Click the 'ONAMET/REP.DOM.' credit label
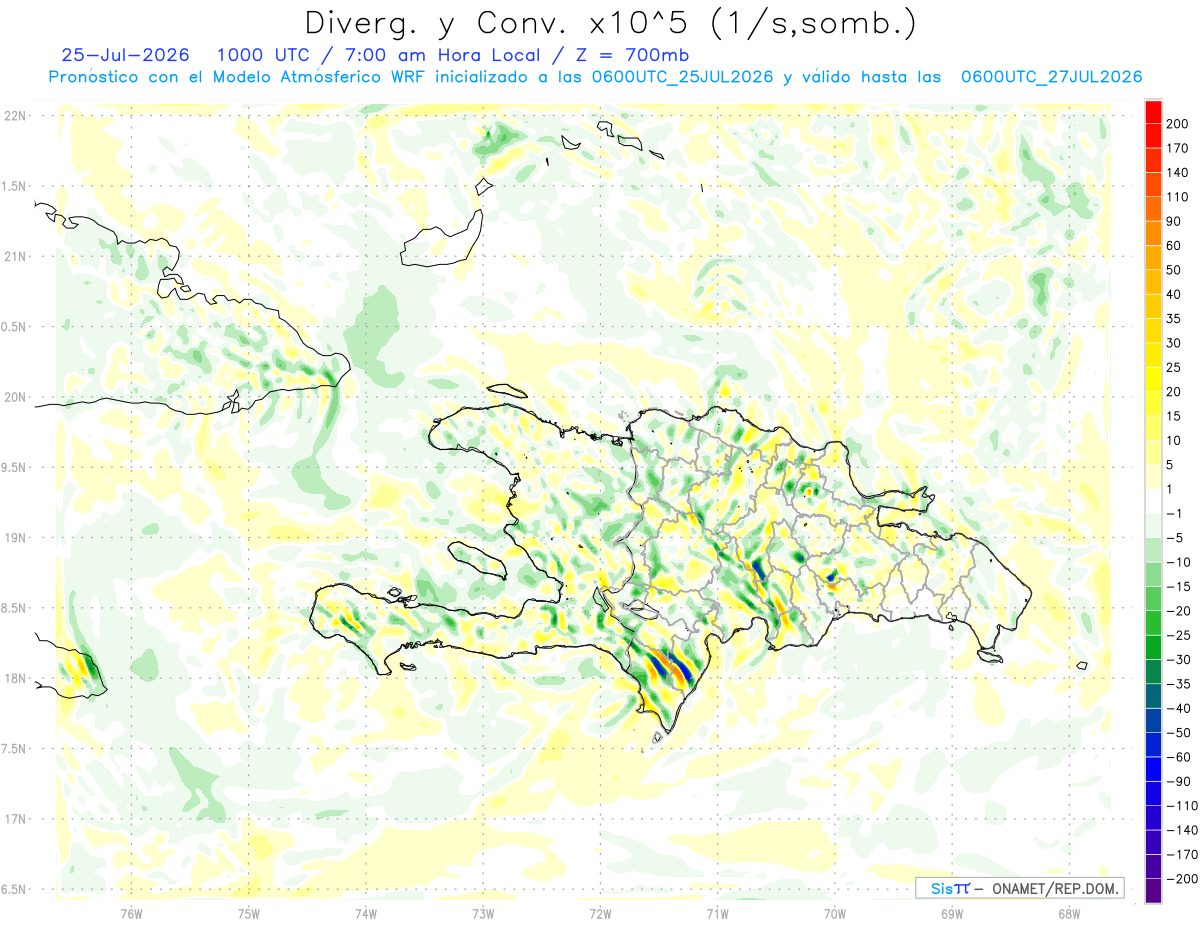 (x=1055, y=888)
